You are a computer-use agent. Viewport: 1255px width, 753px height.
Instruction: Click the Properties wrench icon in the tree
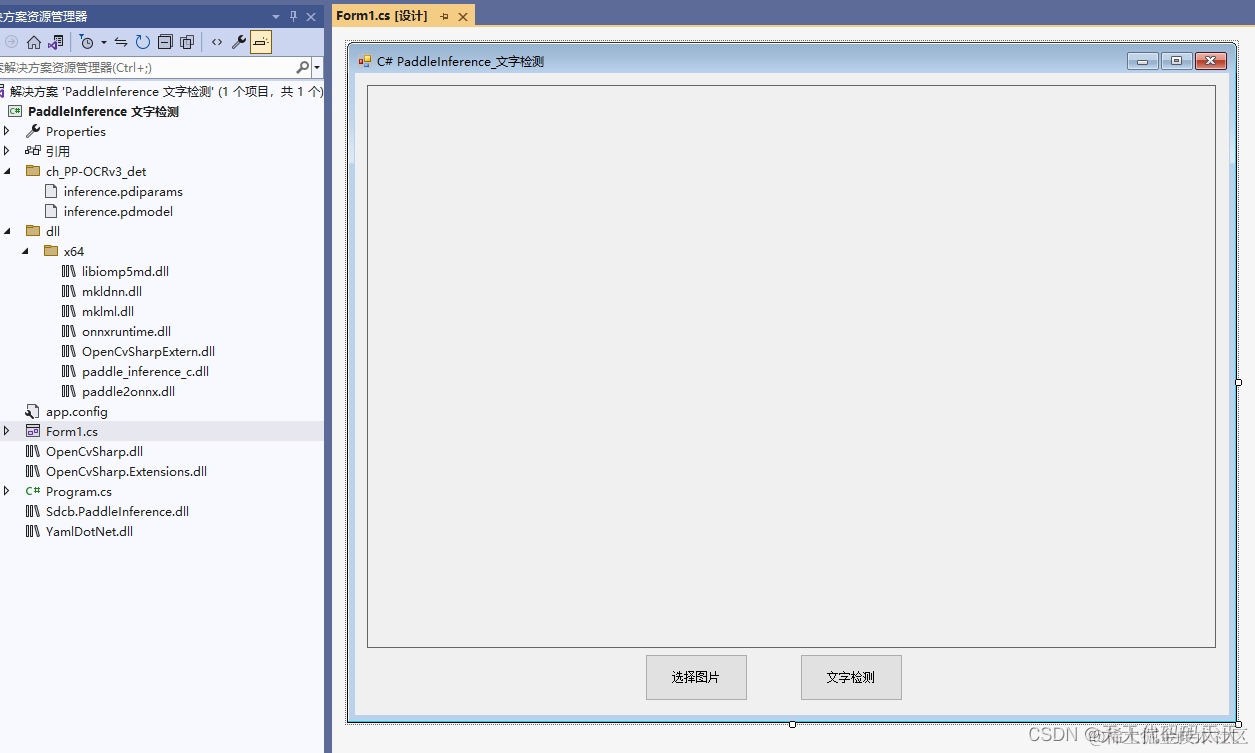pos(33,131)
